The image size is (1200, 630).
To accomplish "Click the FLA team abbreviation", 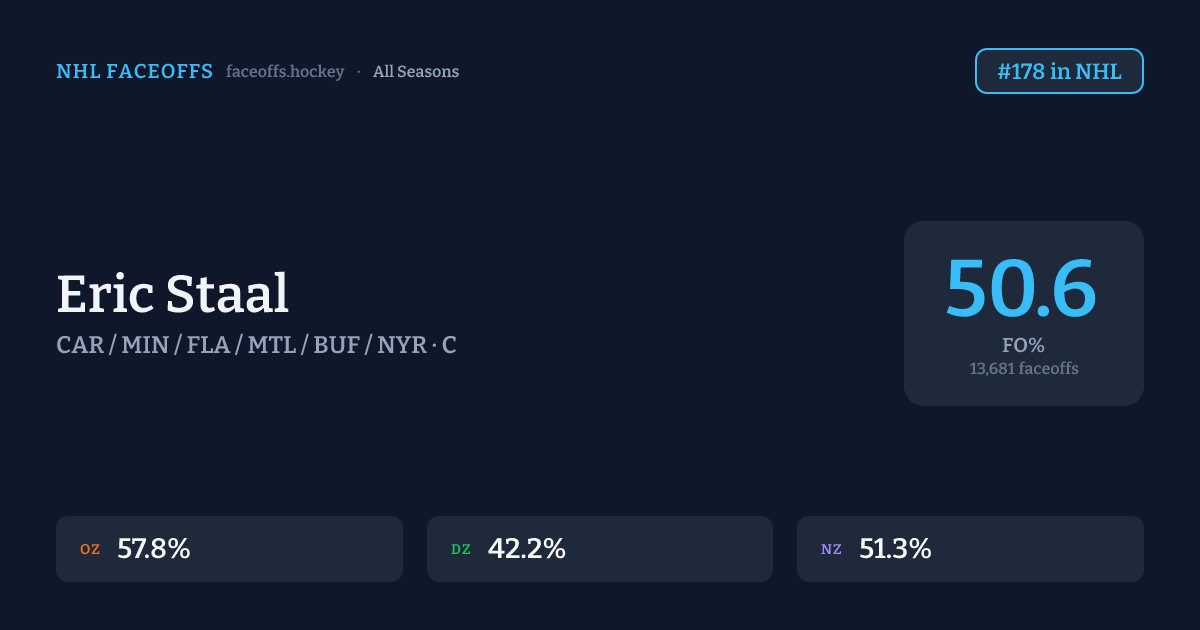I will click(x=206, y=345).
